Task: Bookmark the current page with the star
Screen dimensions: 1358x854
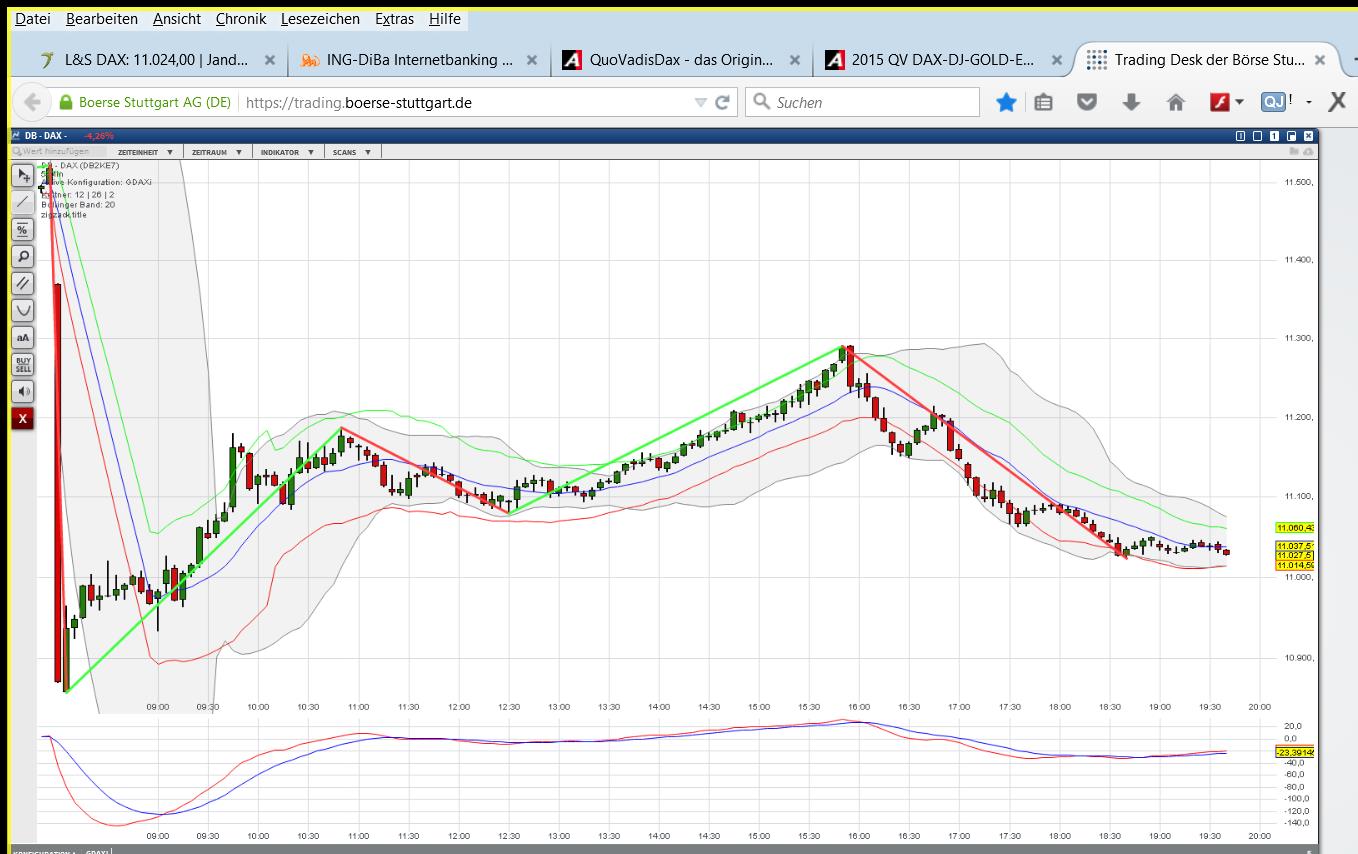Action: 1006,101
